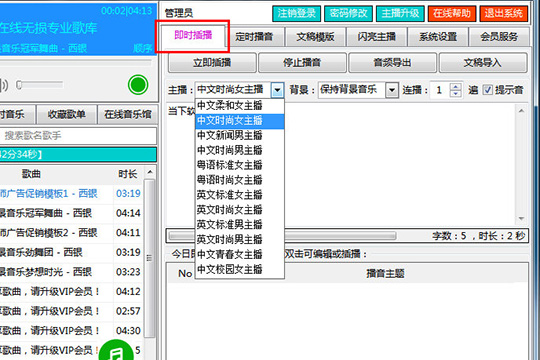Pick 粤语时尚女主播 in dropdown list
Screen dimensions: 540x360
(x=240, y=180)
